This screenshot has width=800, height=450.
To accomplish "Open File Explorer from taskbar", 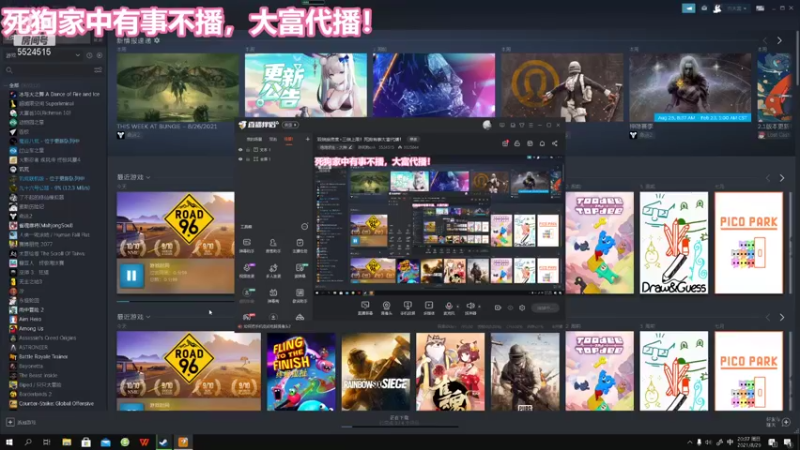I will pos(67,442).
